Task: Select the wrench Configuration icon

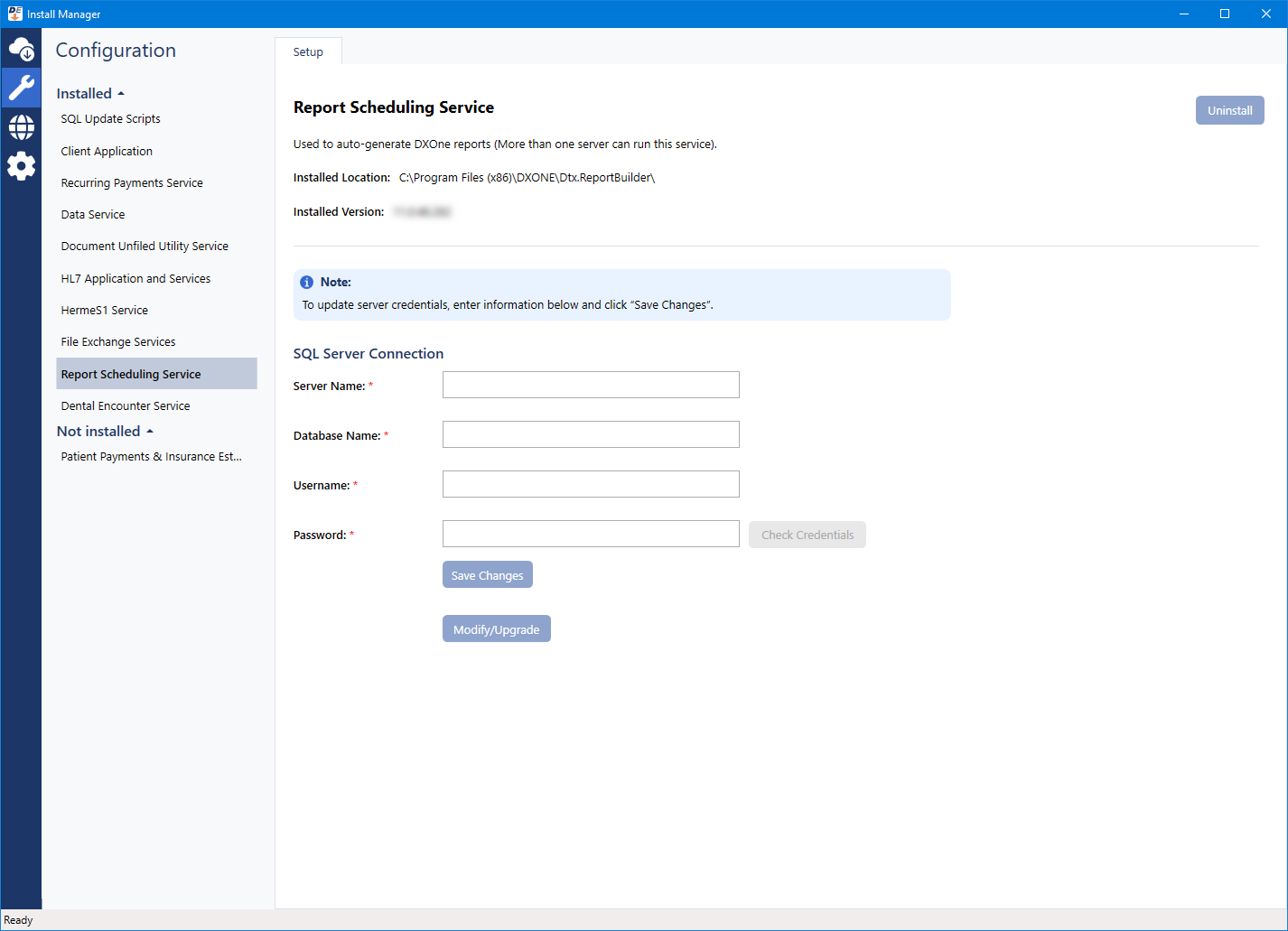Action: click(x=21, y=87)
